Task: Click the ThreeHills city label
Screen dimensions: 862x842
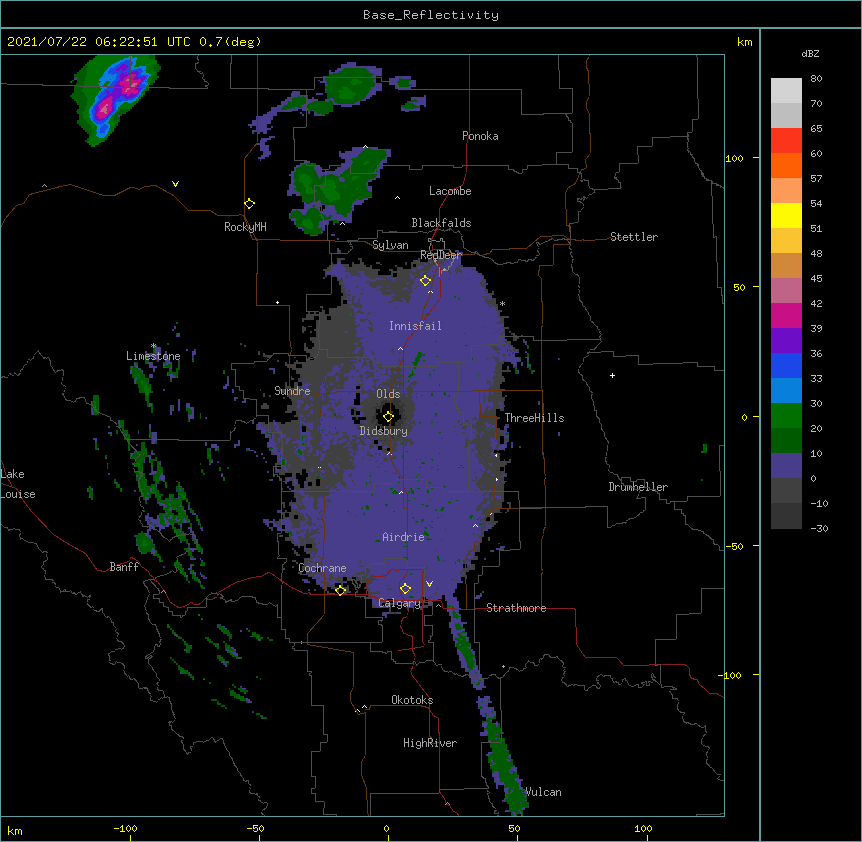Action: pos(534,418)
